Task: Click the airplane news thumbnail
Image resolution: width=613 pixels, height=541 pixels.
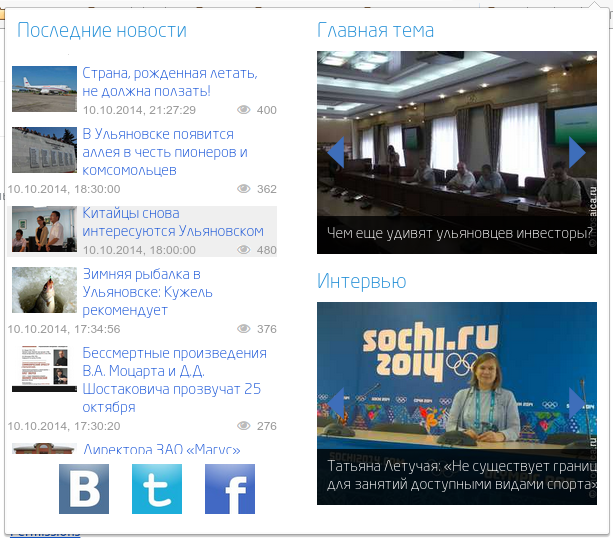Action: click(x=44, y=89)
